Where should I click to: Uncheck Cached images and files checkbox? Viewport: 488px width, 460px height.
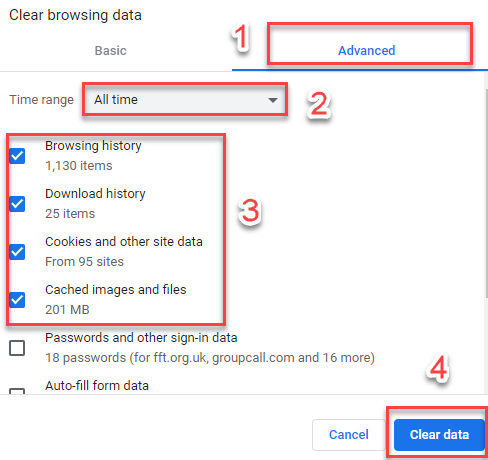tap(17, 300)
